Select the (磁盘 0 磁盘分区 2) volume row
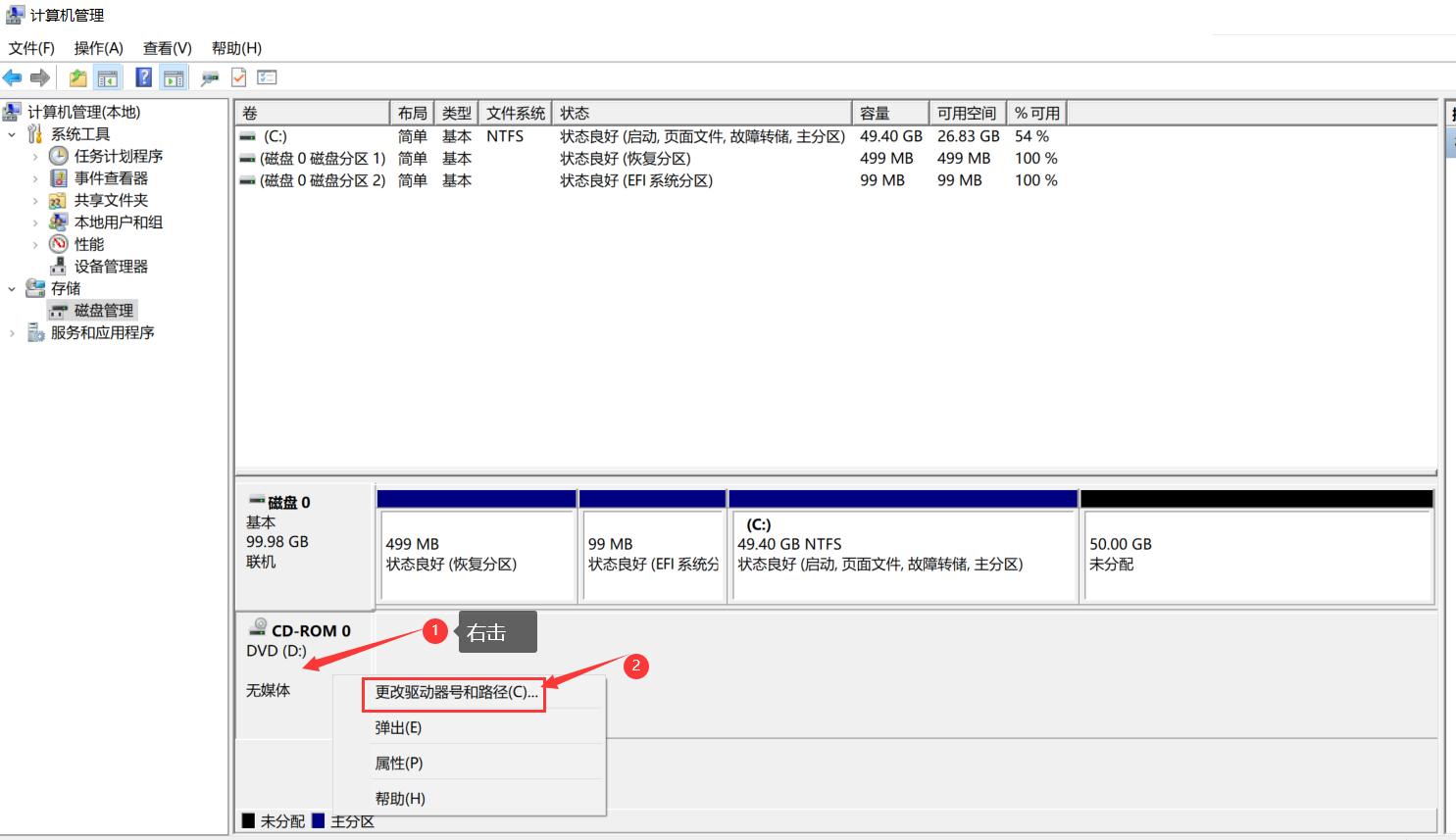The image size is (1456, 840). (649, 180)
